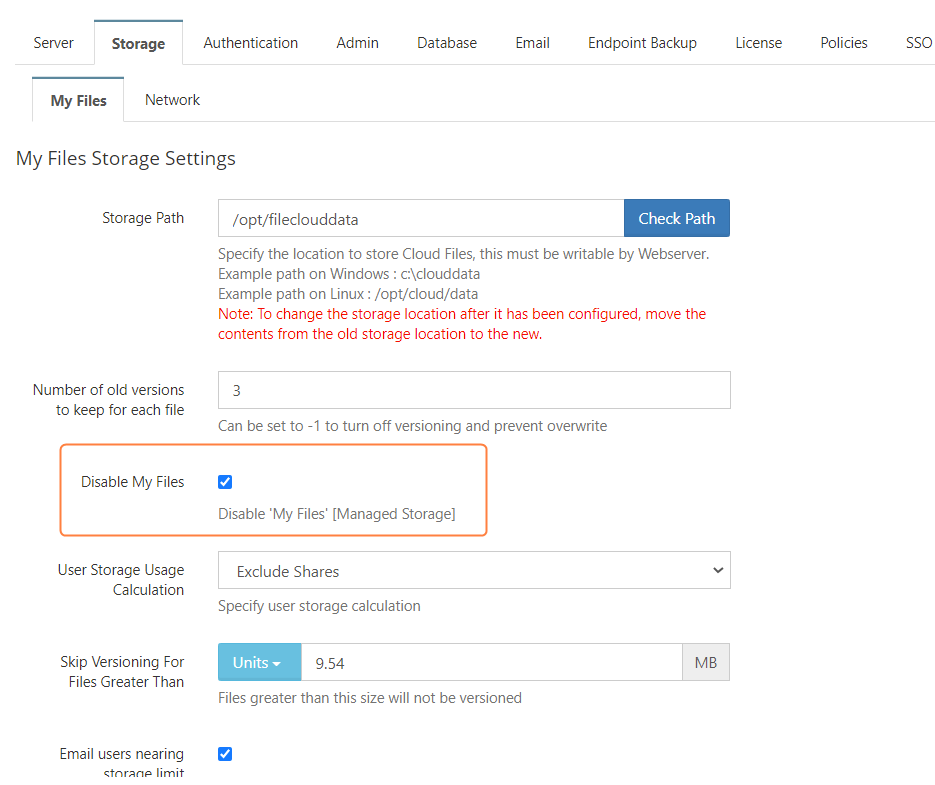The width and height of the screenshot is (935, 785).
Task: Switch to the Network sub-tab
Action: (172, 100)
